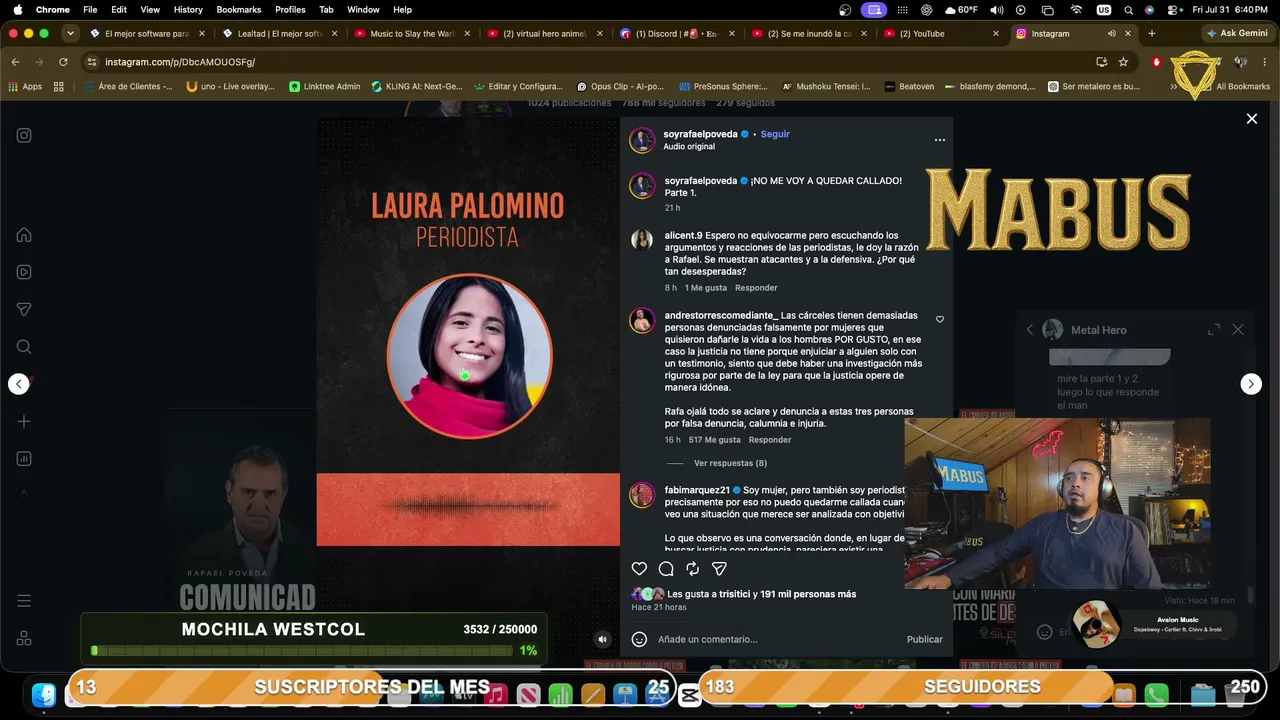Follow soyrafaelpoveda with Seguir

pyautogui.click(x=775, y=134)
